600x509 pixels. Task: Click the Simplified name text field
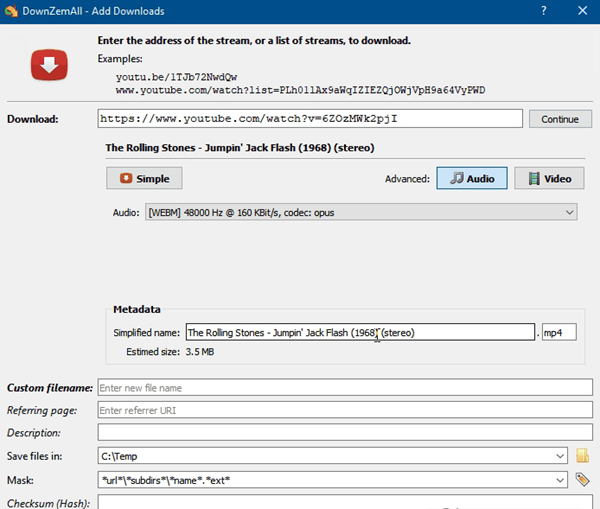pos(360,332)
